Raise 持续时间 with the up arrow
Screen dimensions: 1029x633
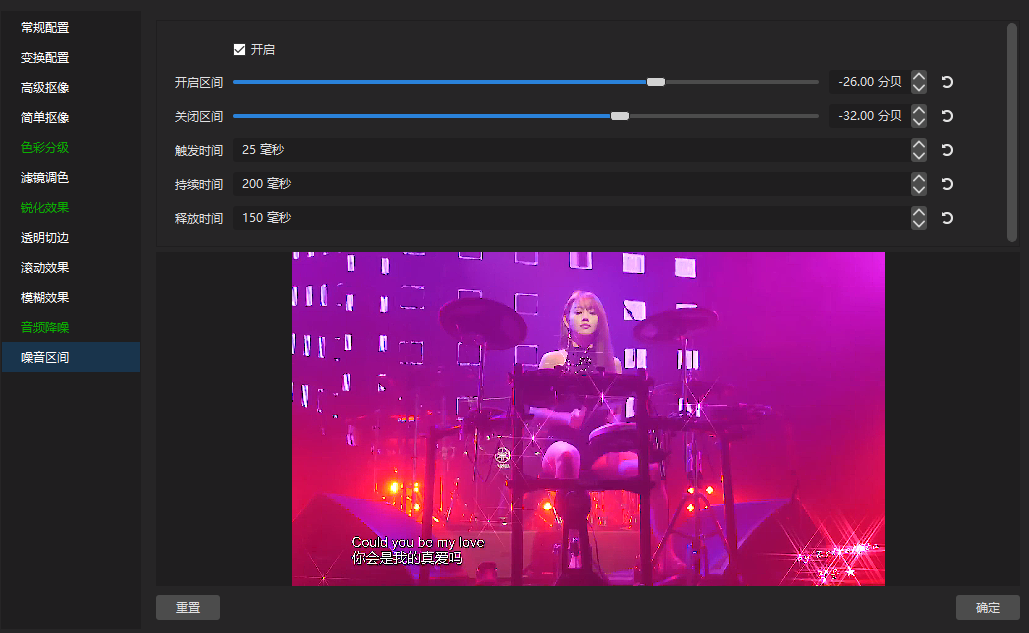coord(919,178)
